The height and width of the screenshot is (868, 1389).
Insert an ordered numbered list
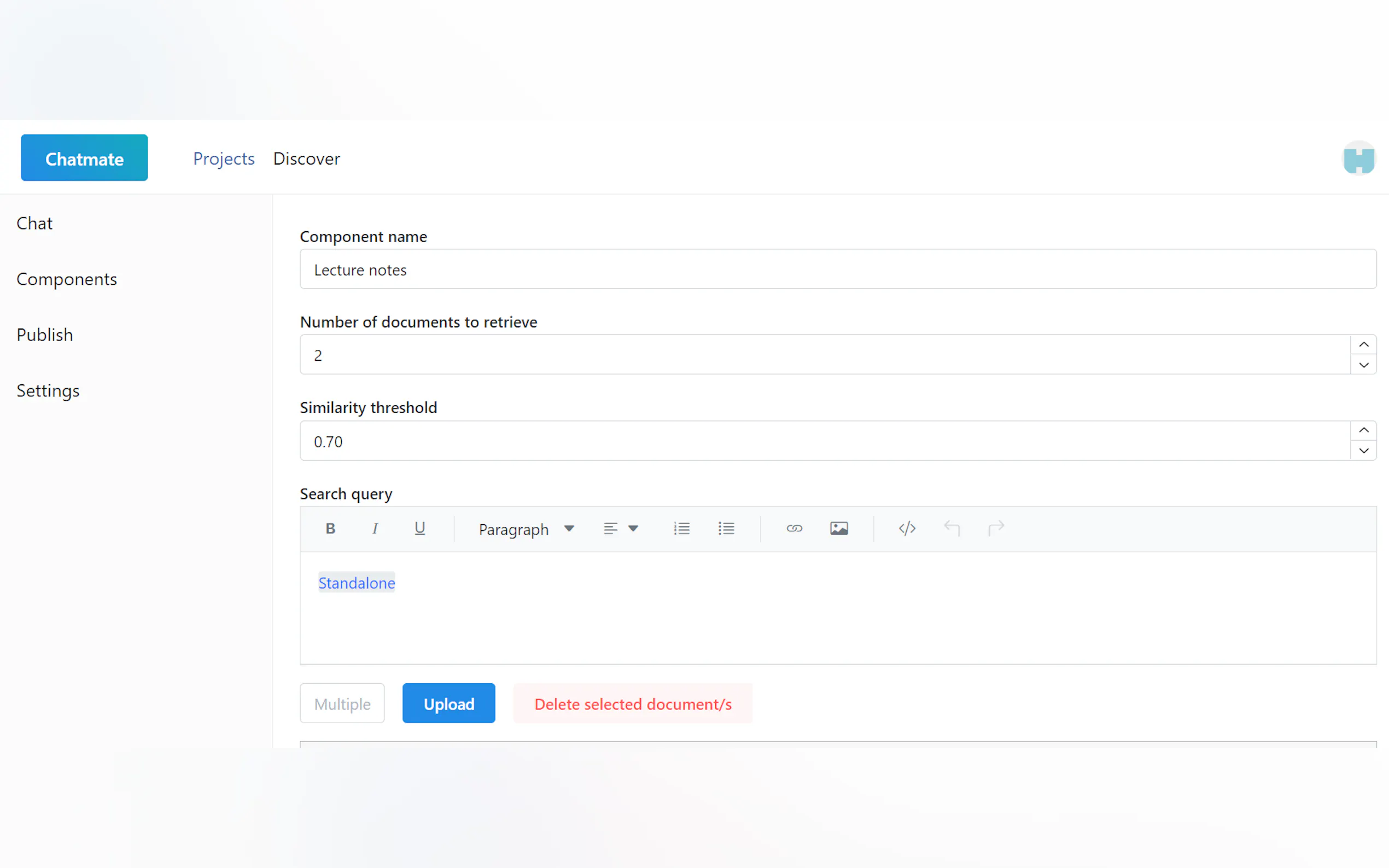pyautogui.click(x=681, y=528)
